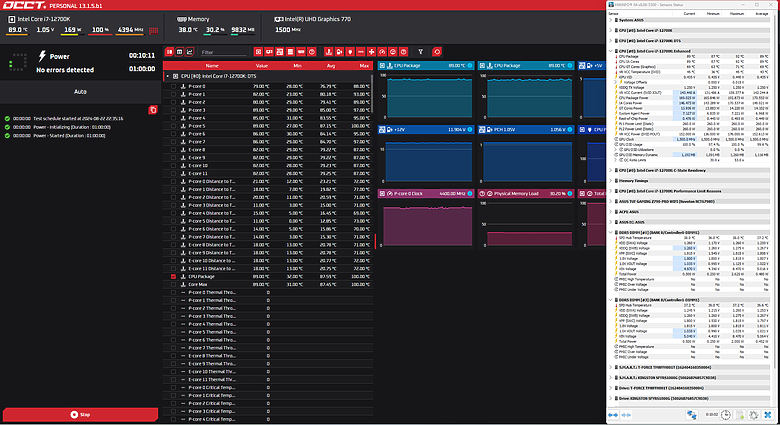Stop the running OCCT power test

(x=80, y=415)
